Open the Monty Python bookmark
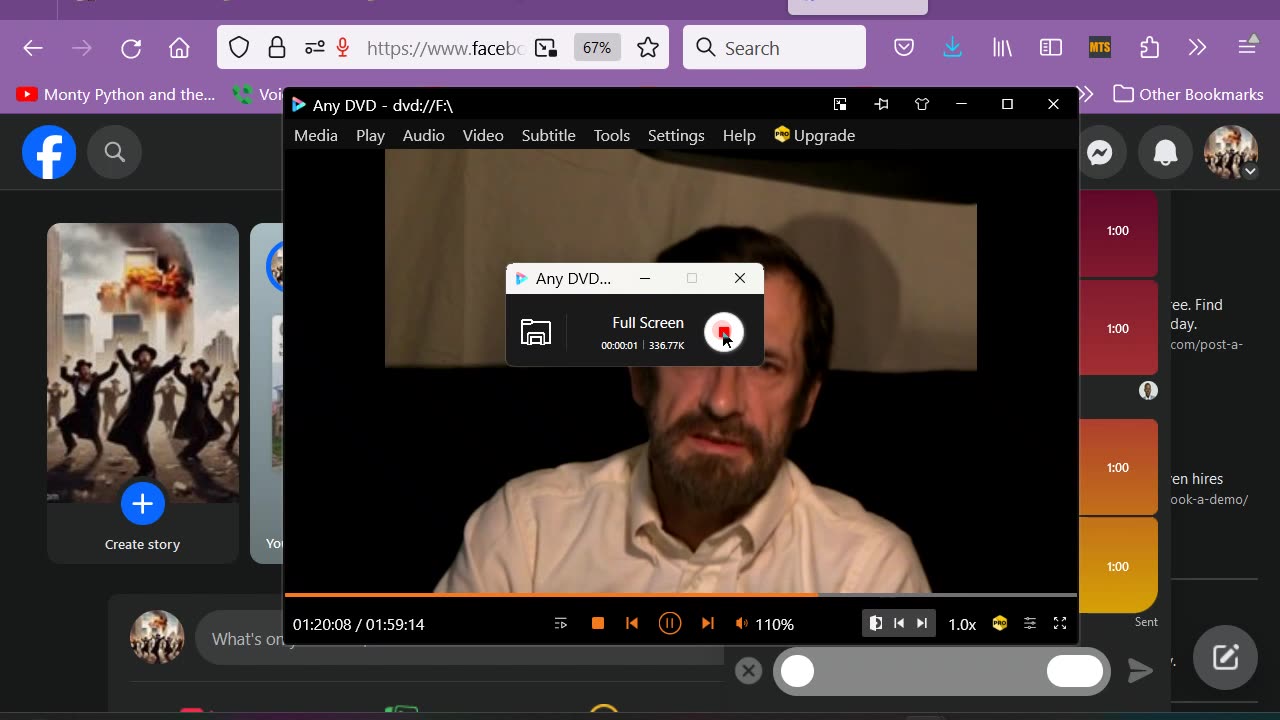Screen dimensions: 1280x720 click(x=116, y=94)
